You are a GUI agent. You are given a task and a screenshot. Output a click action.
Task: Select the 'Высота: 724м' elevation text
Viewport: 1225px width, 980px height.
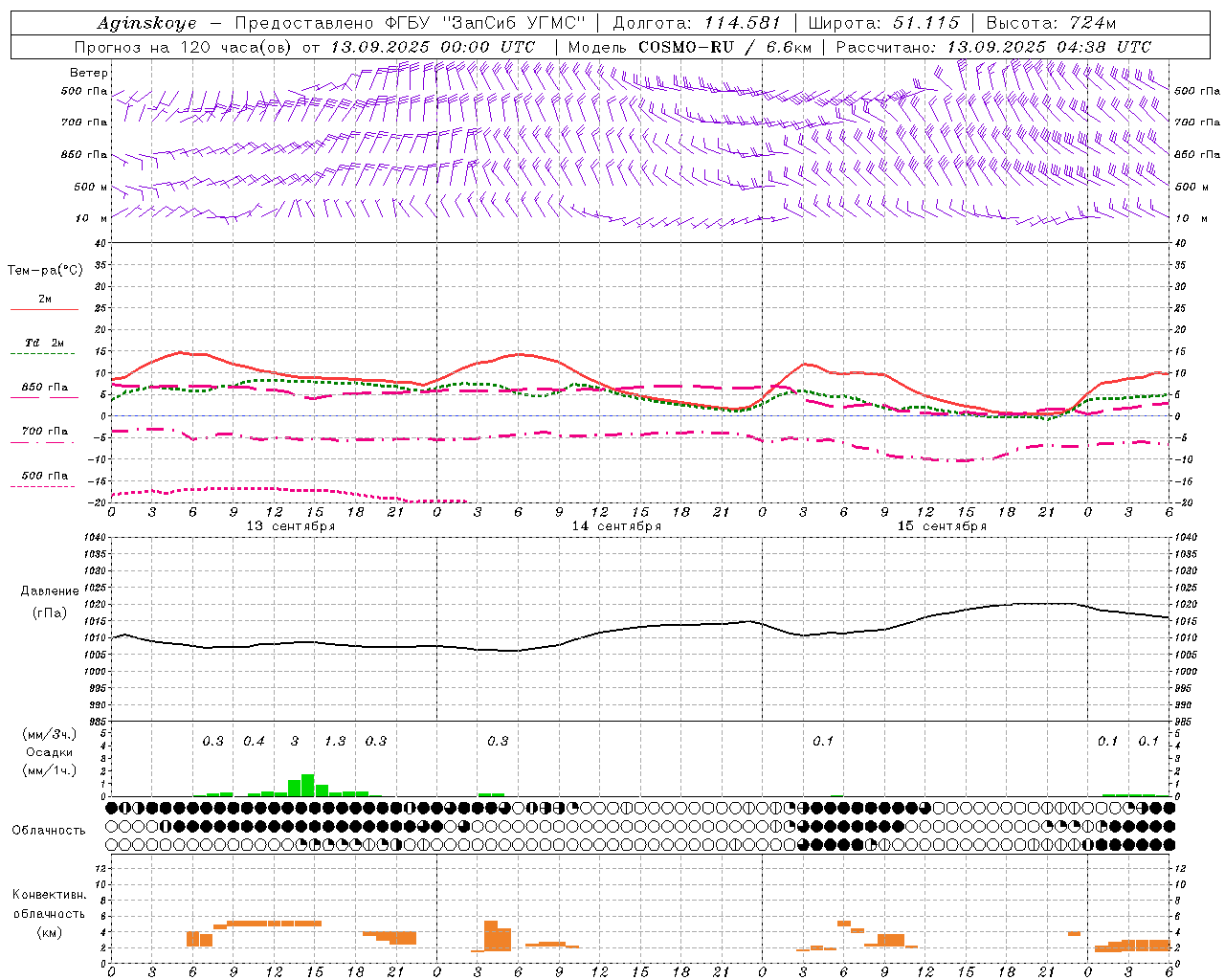point(1051,23)
